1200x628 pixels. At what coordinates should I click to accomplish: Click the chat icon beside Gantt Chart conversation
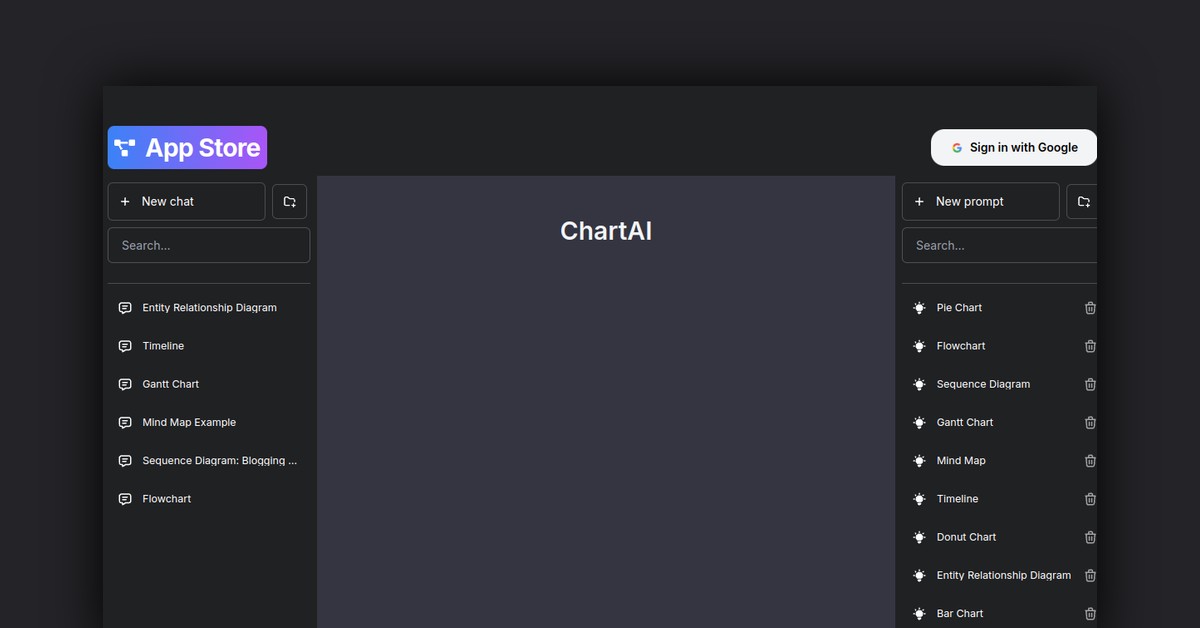(x=124, y=384)
